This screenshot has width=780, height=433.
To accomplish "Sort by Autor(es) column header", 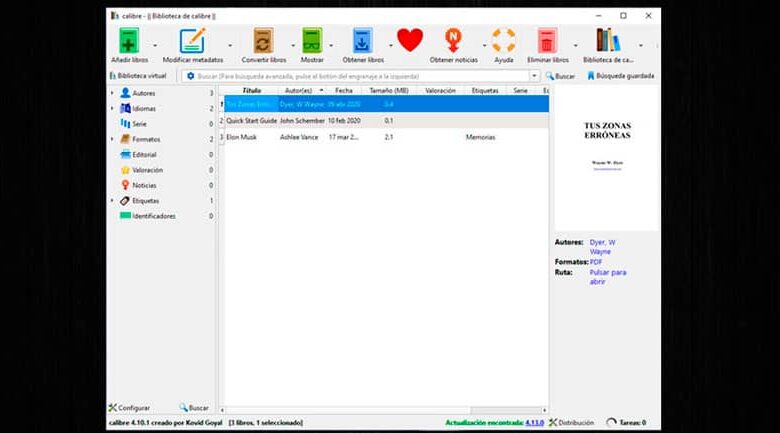I will 301,91.
